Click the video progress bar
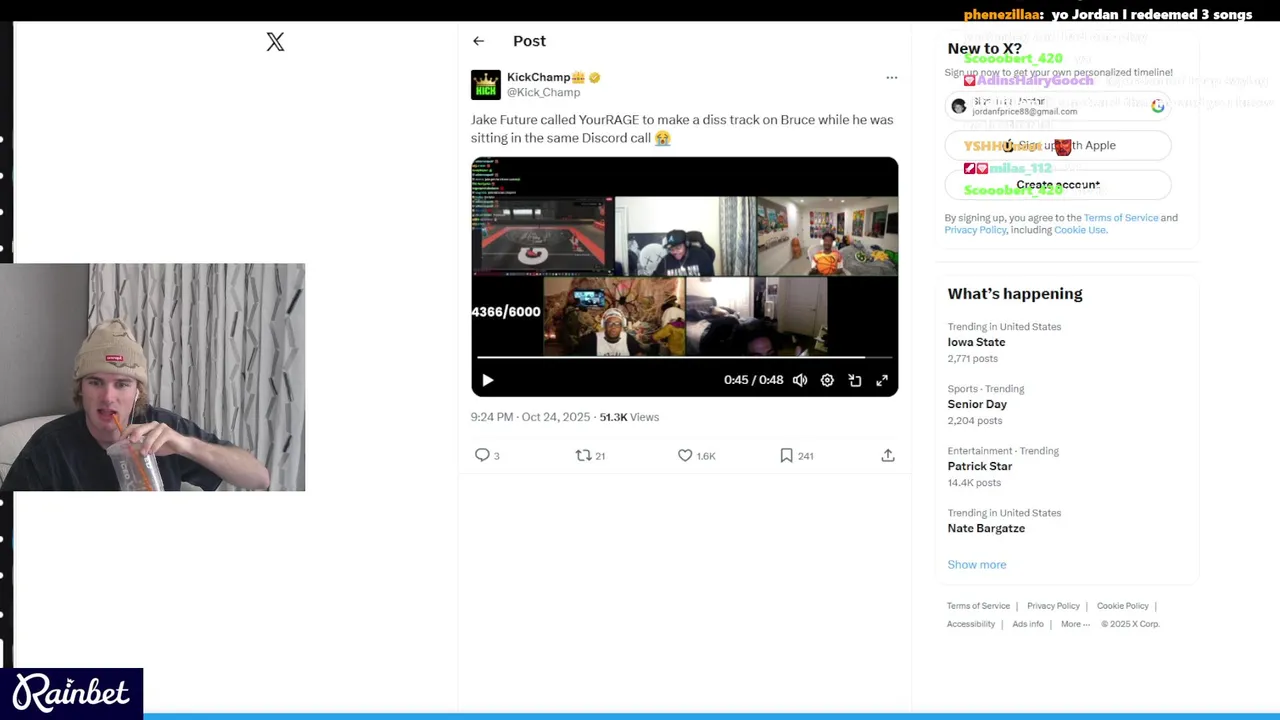 pyautogui.click(x=684, y=357)
